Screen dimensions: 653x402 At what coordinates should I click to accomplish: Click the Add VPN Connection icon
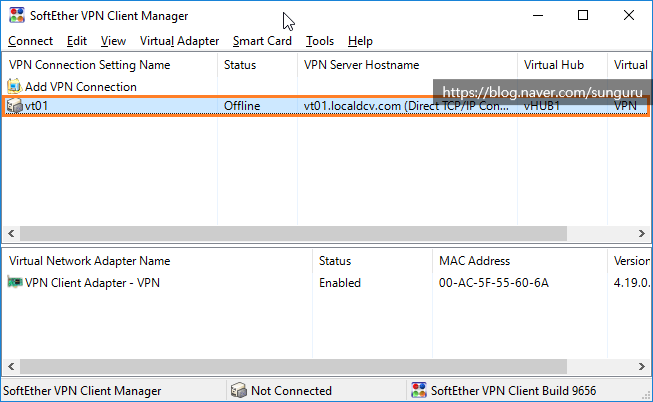(14, 86)
